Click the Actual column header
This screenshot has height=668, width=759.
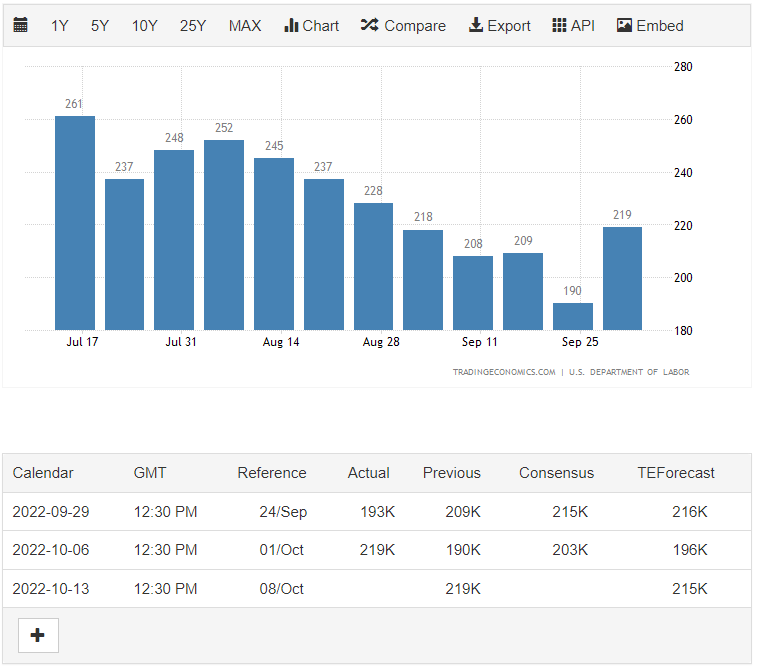point(368,473)
